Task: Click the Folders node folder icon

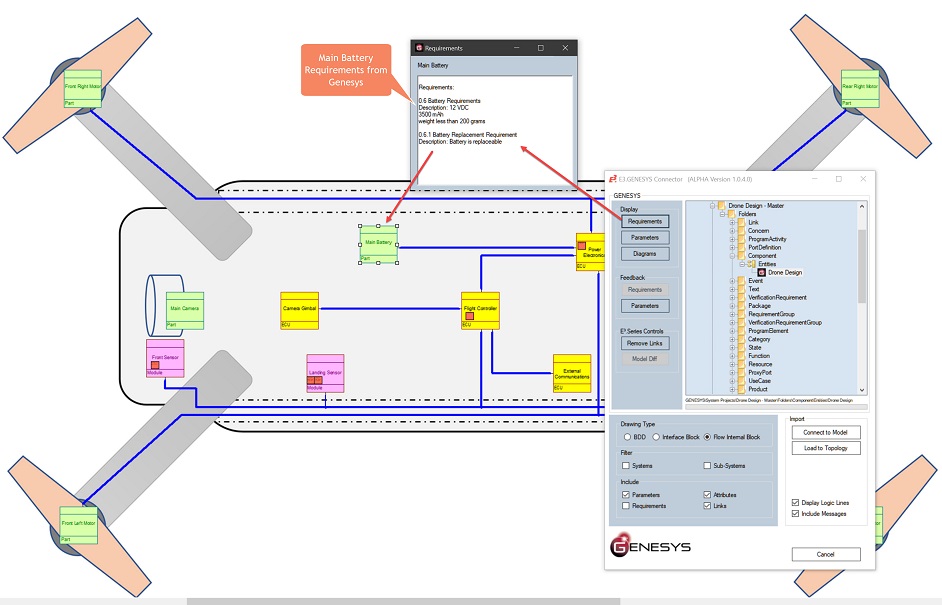Action: tap(731, 214)
